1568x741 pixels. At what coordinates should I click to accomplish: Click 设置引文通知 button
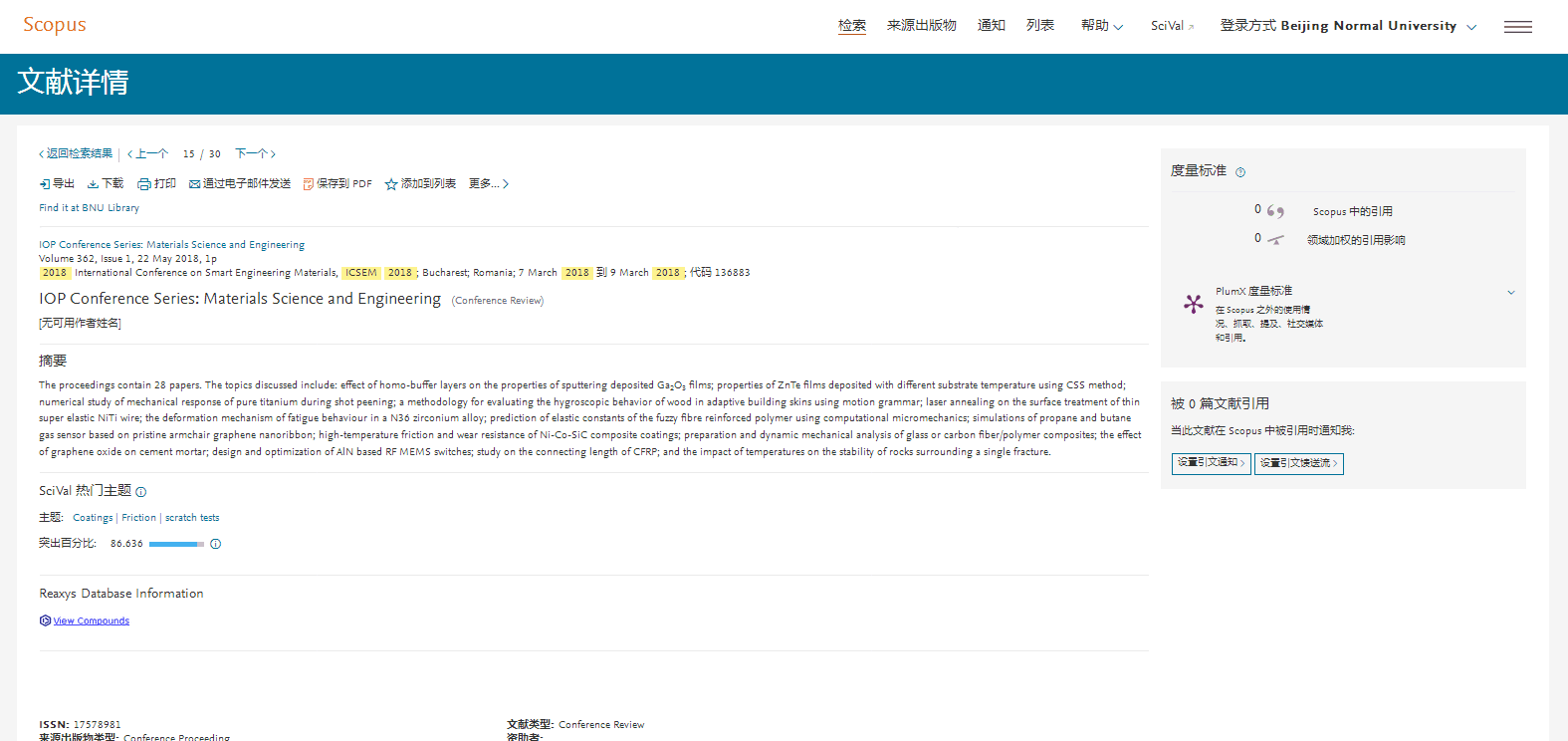1212,463
